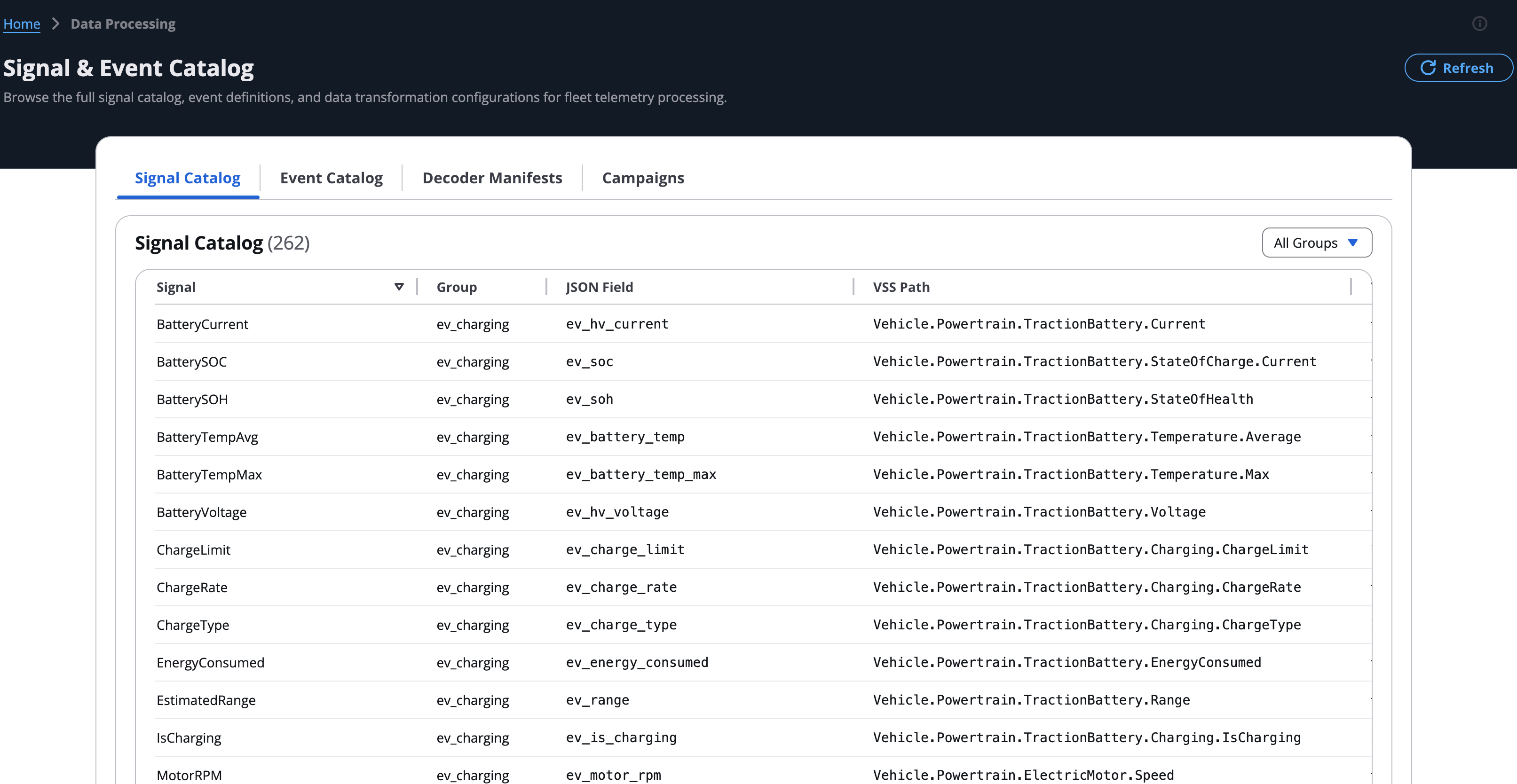
Task: Click the Charging.IsCharging VSS path
Action: tap(1087, 738)
